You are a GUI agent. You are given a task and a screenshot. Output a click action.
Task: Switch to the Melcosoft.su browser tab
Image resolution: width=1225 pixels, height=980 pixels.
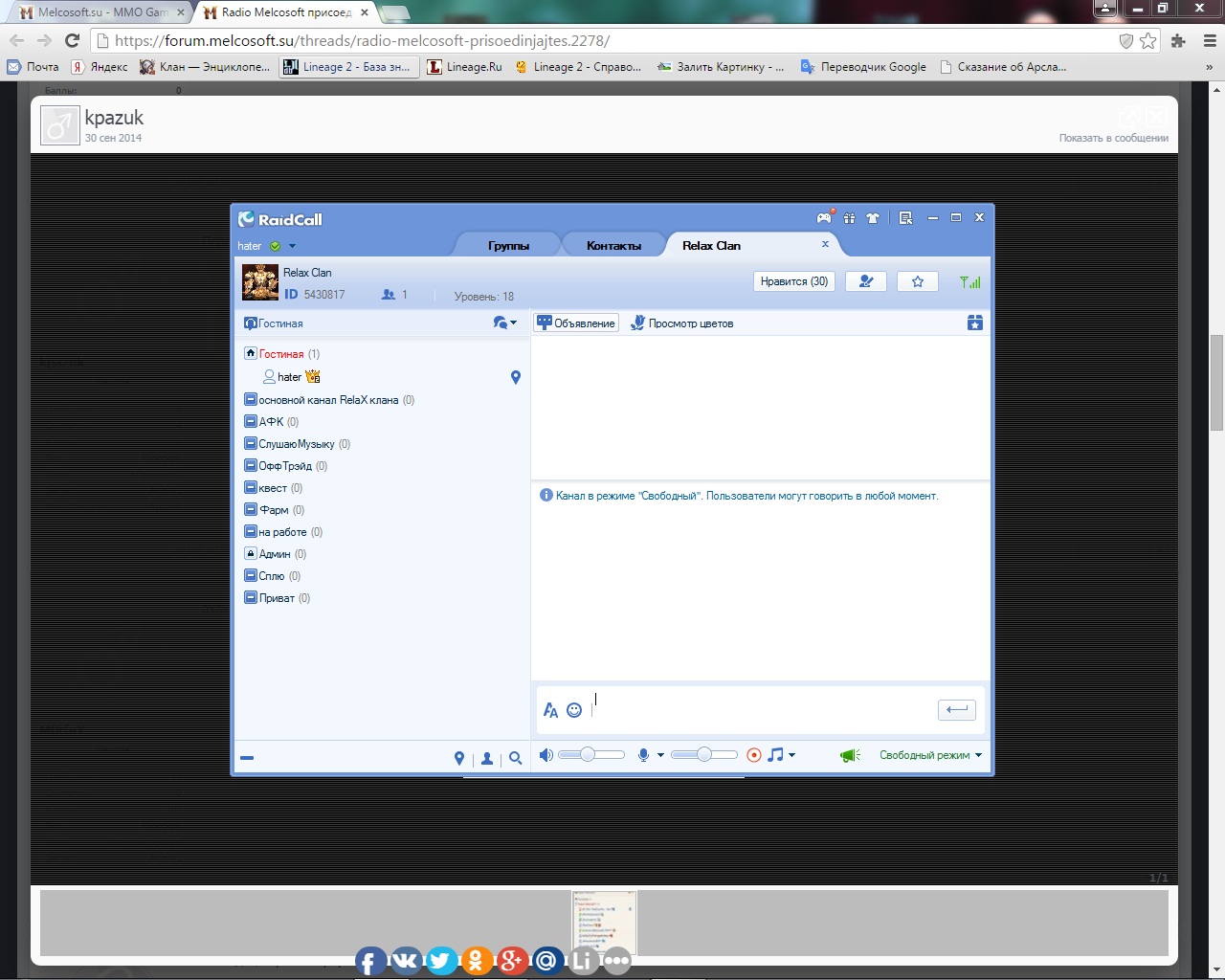(100, 12)
